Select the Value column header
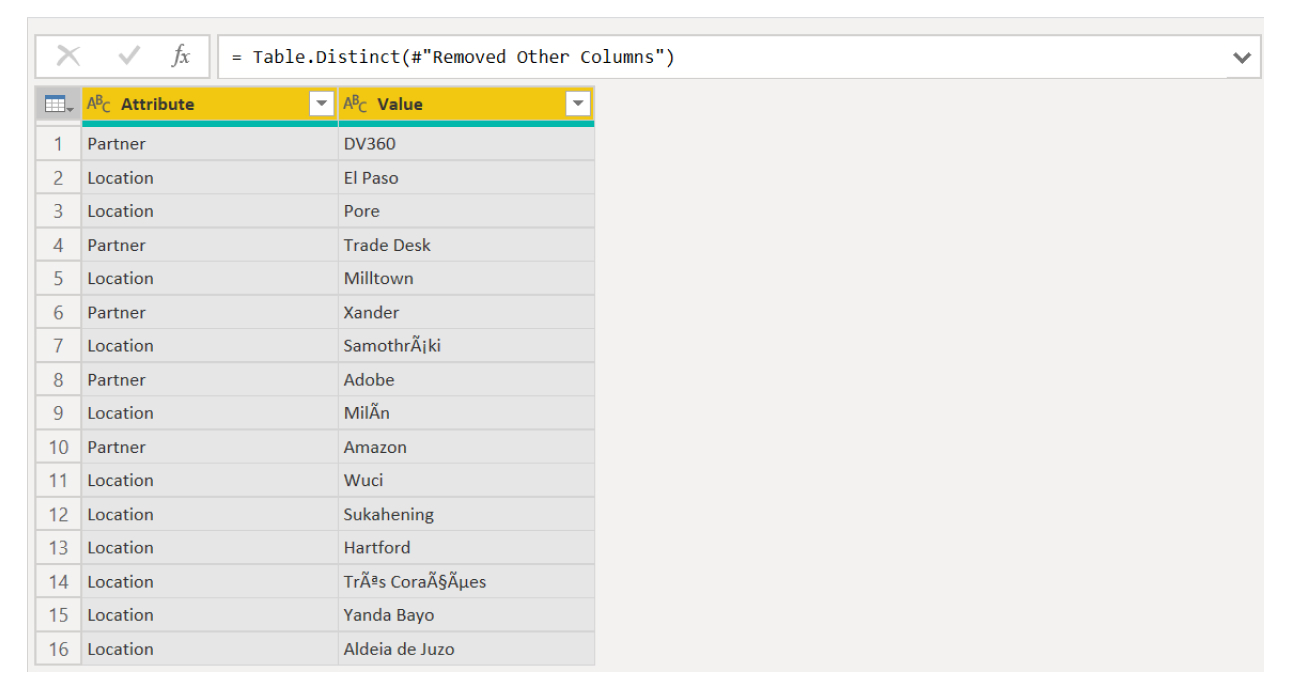This screenshot has height=689, width=1290. (466, 104)
